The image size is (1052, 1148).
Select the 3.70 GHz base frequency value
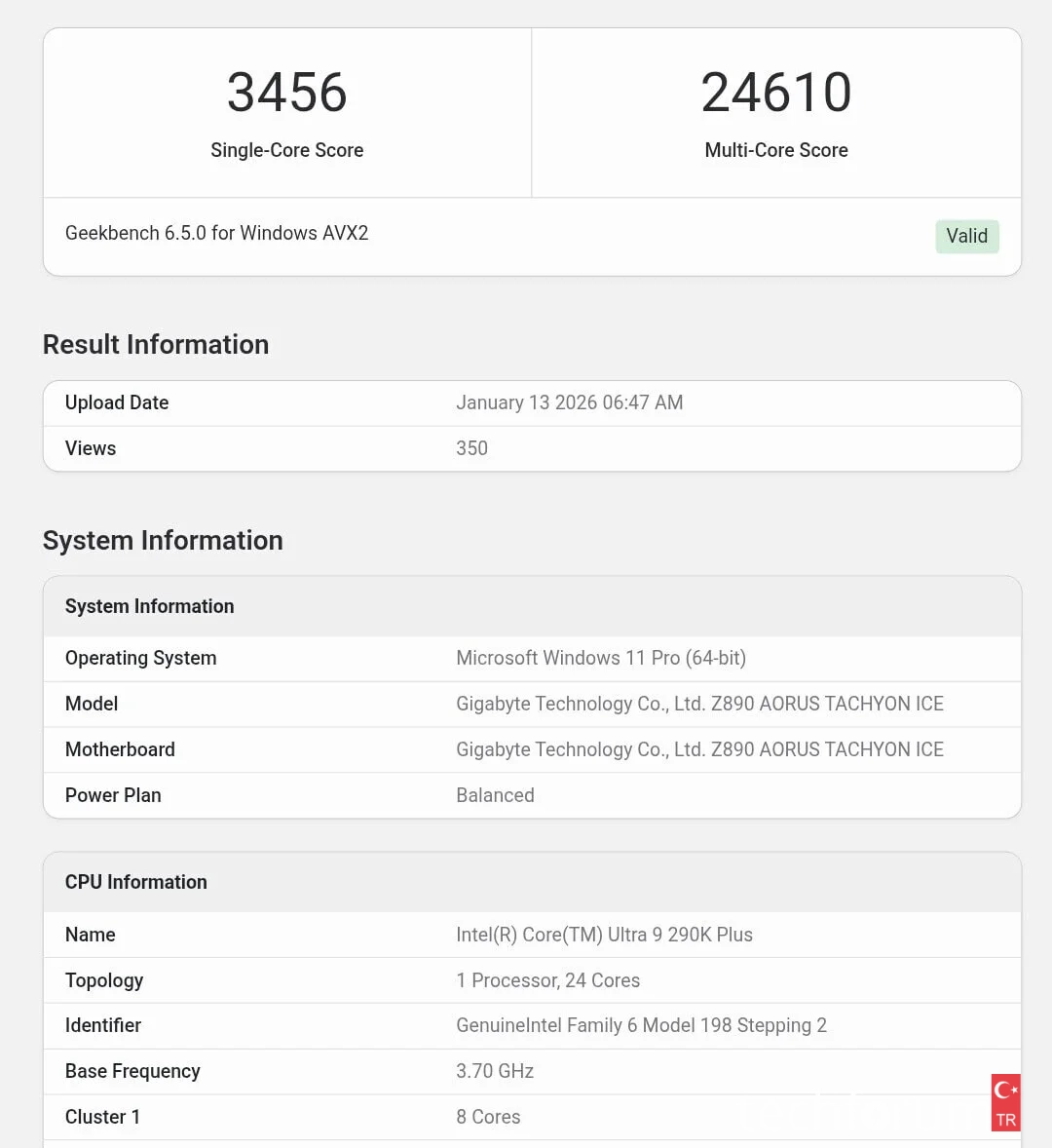coord(495,1071)
